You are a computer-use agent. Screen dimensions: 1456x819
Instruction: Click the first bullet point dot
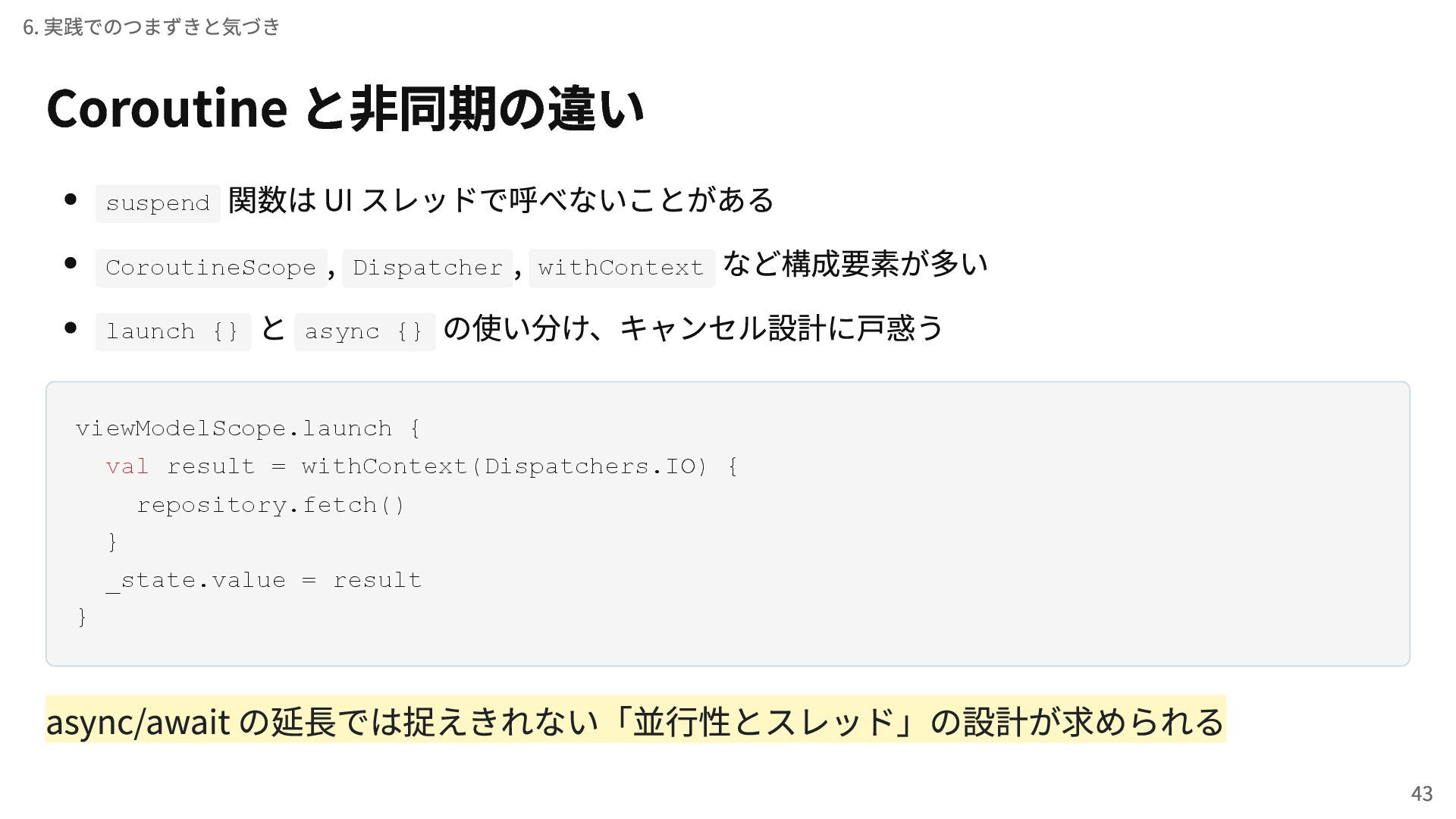pyautogui.click(x=71, y=199)
